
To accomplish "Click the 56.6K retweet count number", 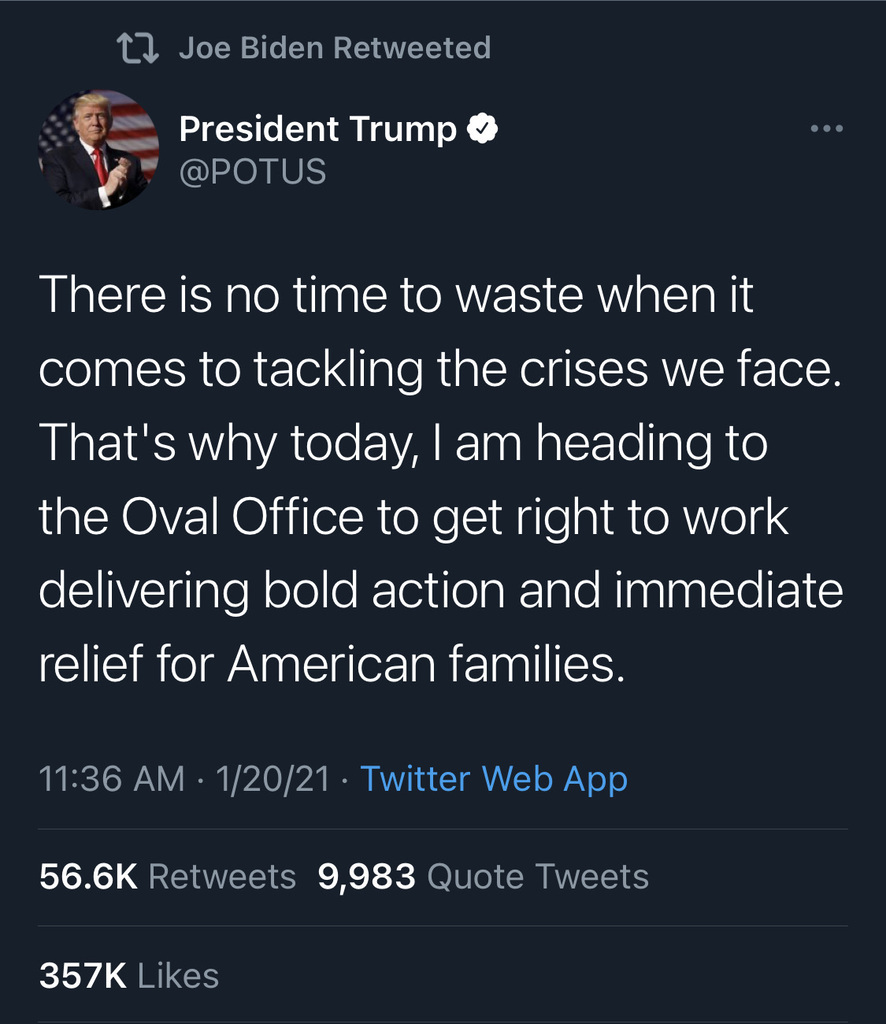I will pyautogui.click(x=87, y=877).
